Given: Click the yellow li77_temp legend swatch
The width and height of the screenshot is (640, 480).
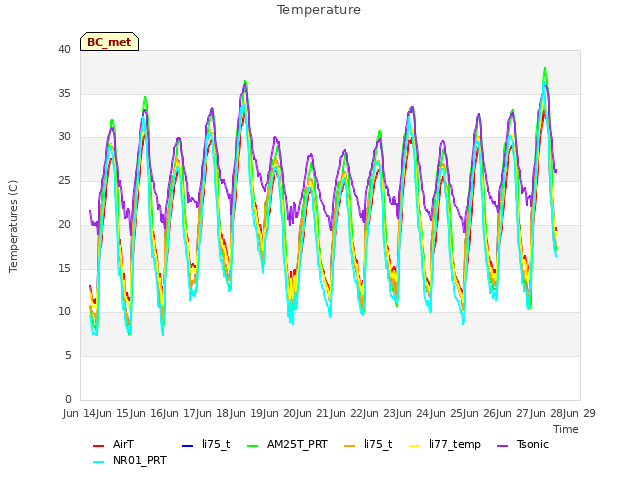Looking at the screenshot, I should coord(415,446).
